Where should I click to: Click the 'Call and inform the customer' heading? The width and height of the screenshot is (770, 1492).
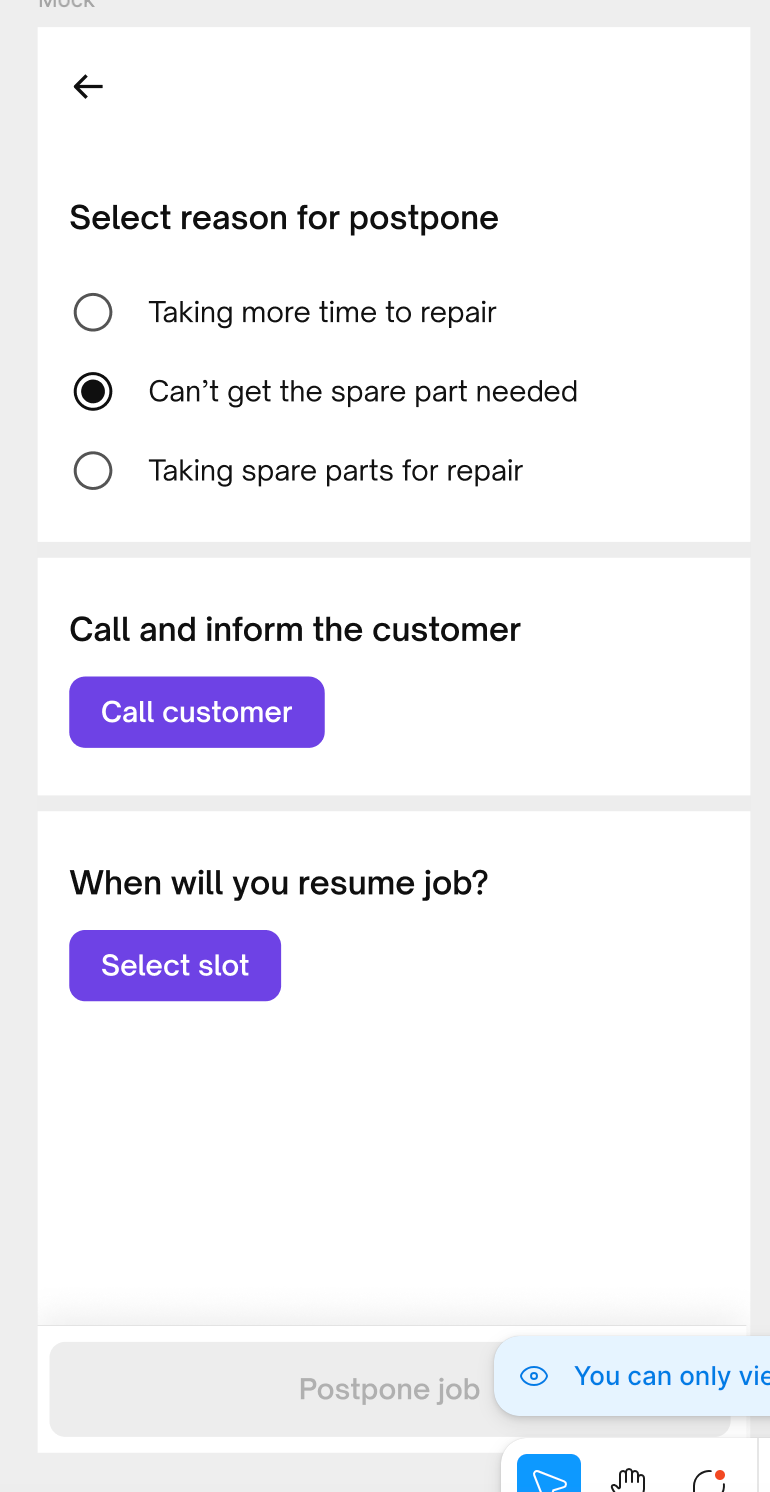295,629
